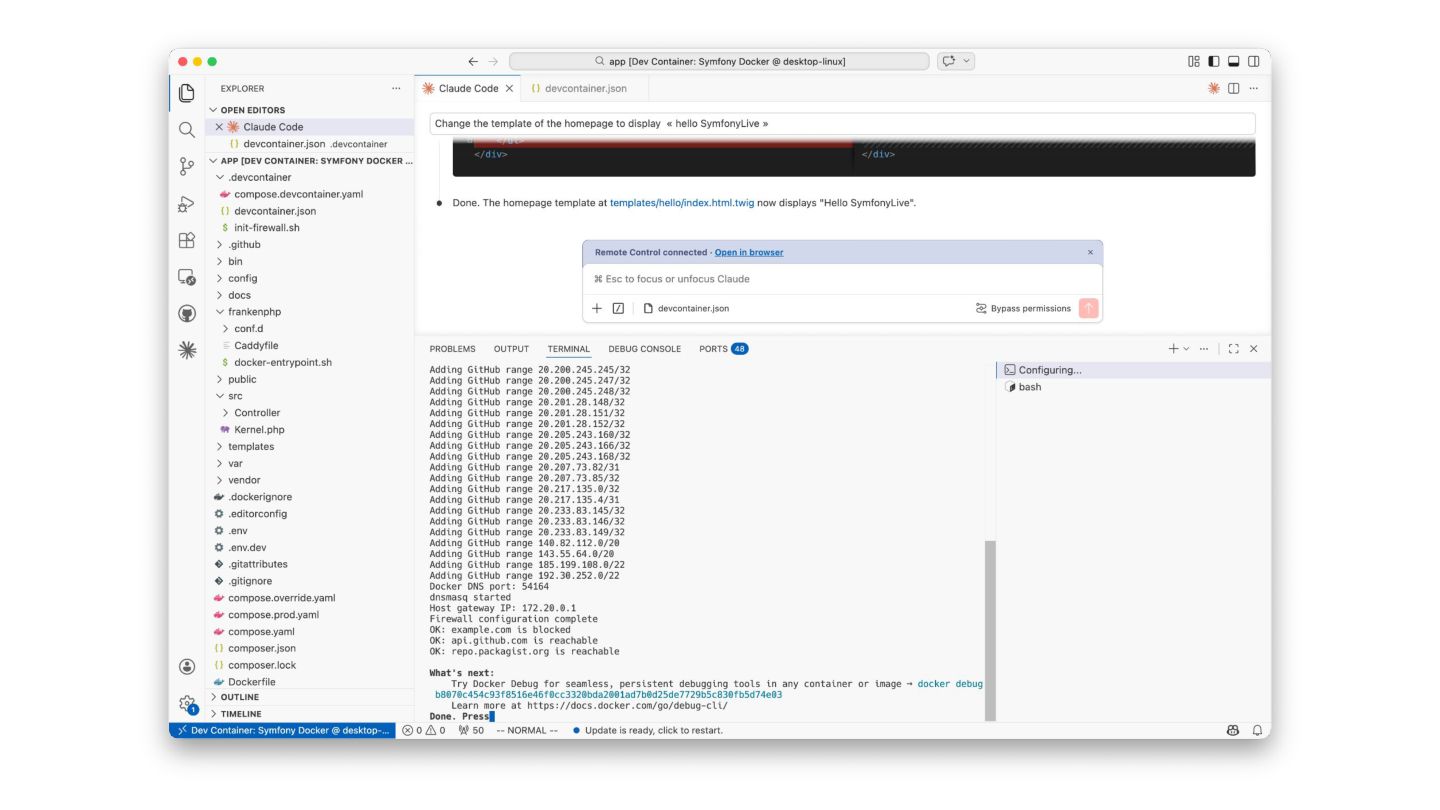Switch to the Output panel tab

pyautogui.click(x=511, y=349)
